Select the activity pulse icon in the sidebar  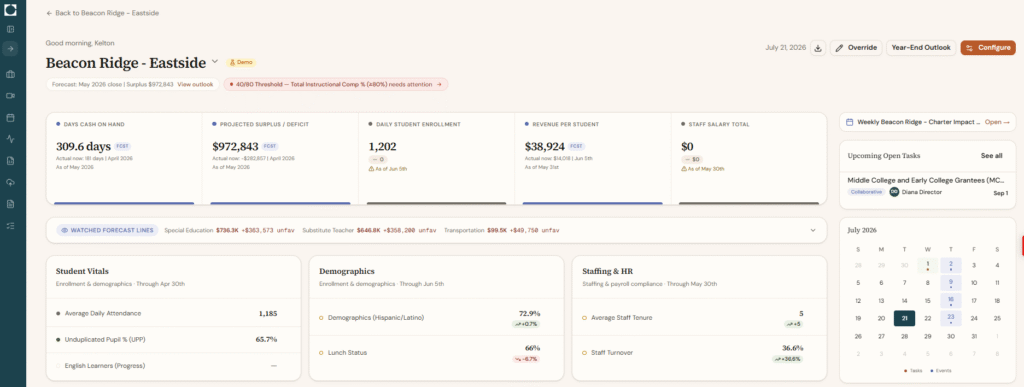(x=10, y=139)
